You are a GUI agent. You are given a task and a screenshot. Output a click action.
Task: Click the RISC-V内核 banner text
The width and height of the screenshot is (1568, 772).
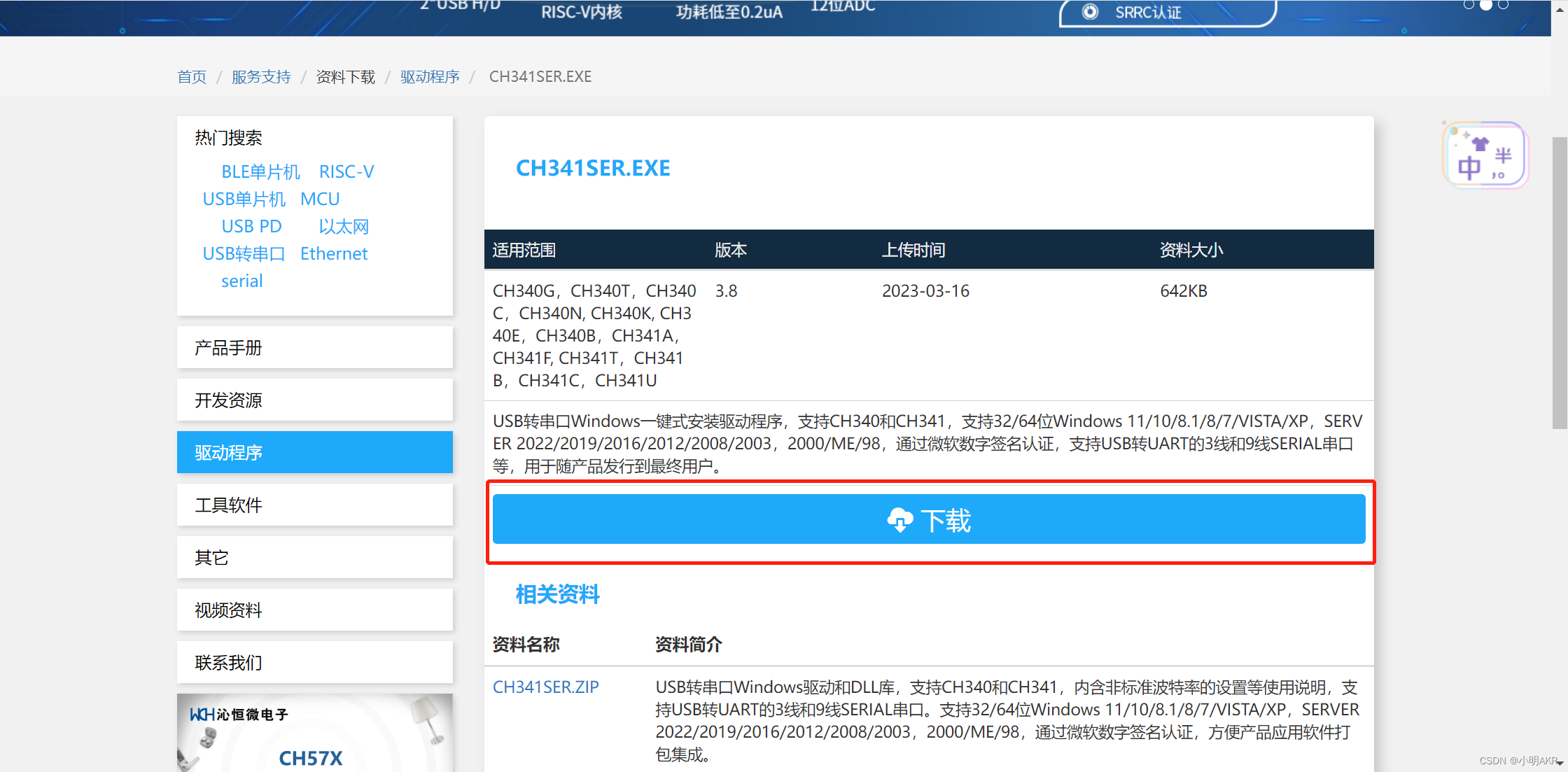coord(582,12)
